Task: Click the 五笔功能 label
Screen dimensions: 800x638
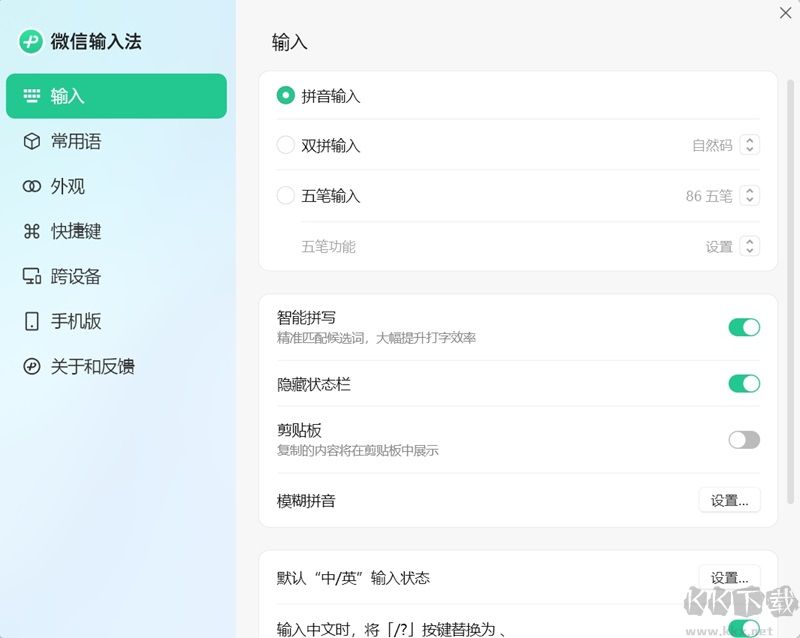Action: [x=328, y=247]
